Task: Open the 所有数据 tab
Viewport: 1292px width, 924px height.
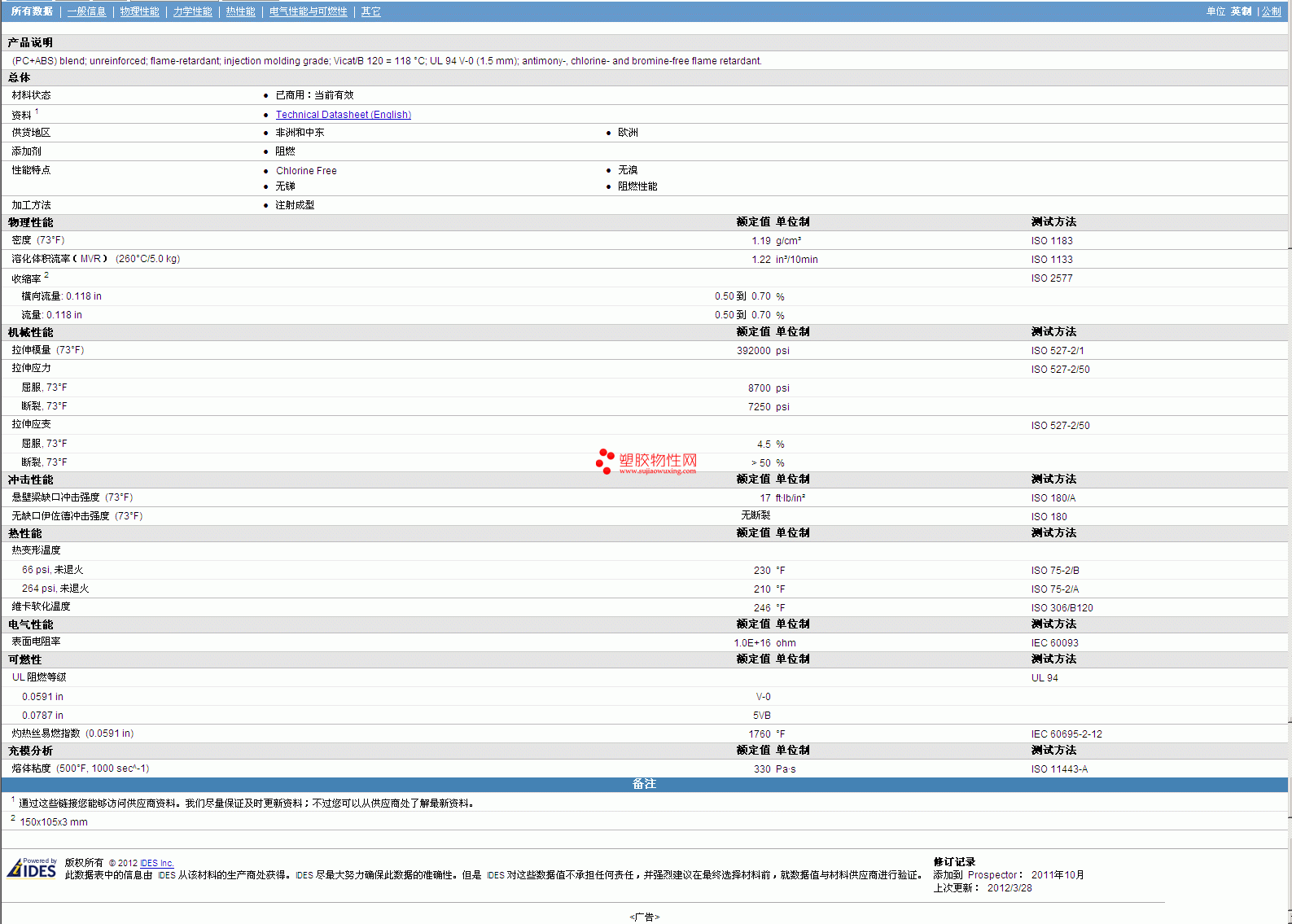Action: pyautogui.click(x=32, y=11)
